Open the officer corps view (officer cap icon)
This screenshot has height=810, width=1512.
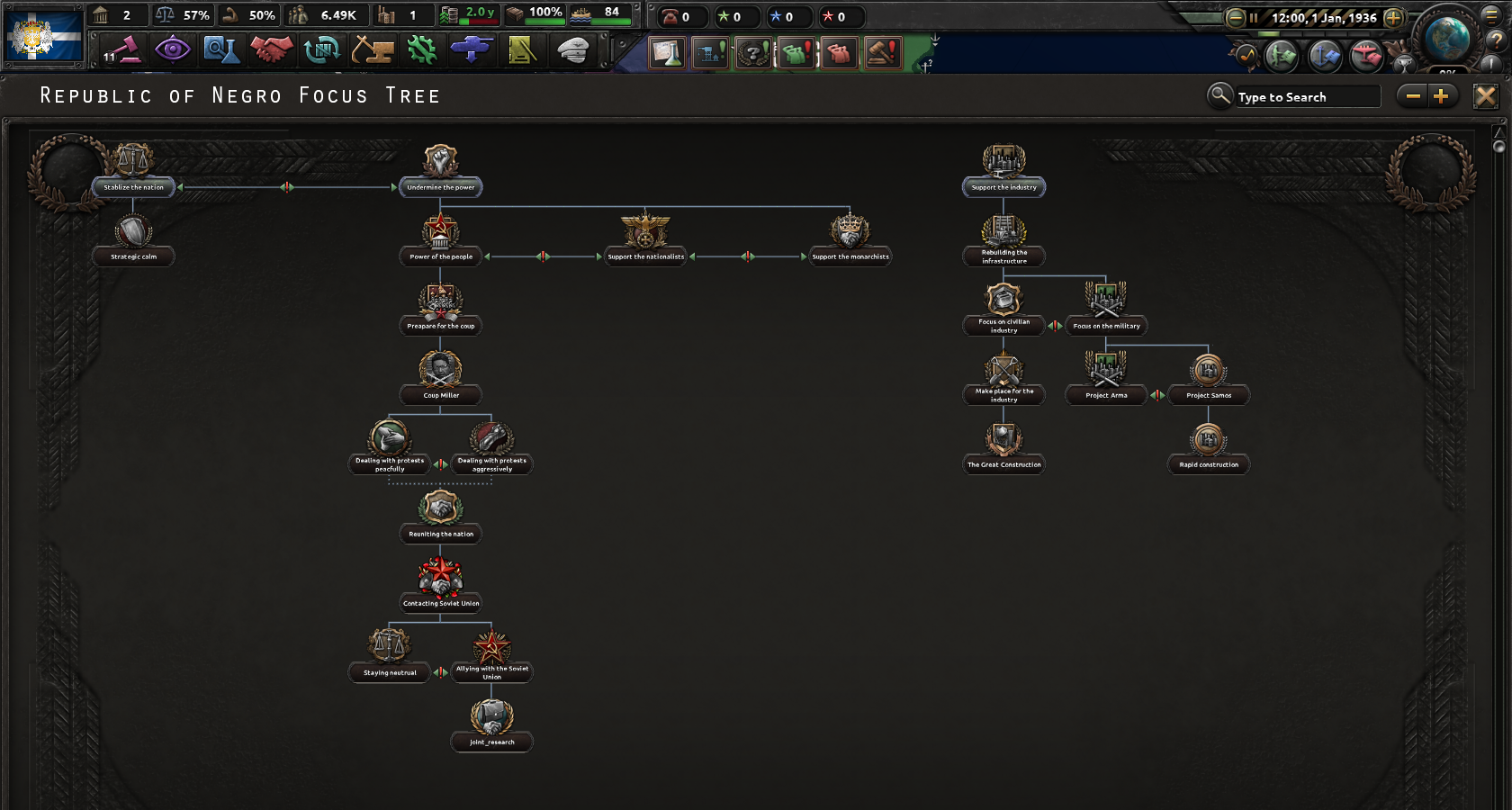[x=573, y=51]
